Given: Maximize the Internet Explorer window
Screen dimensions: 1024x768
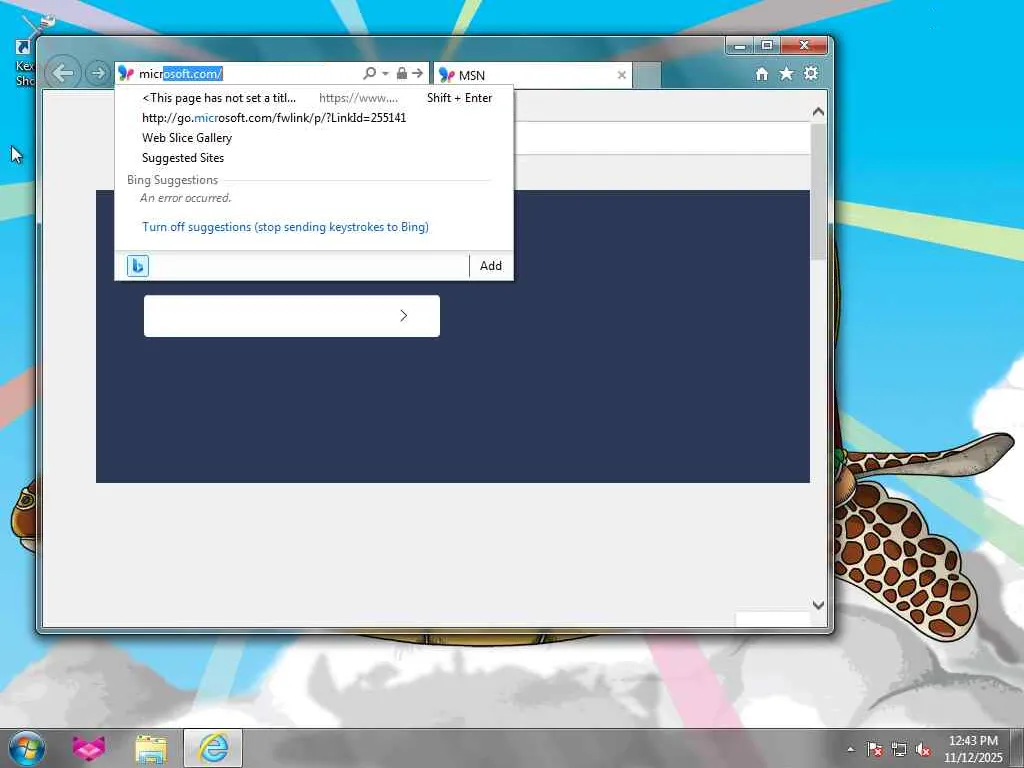Looking at the screenshot, I should point(767,46).
